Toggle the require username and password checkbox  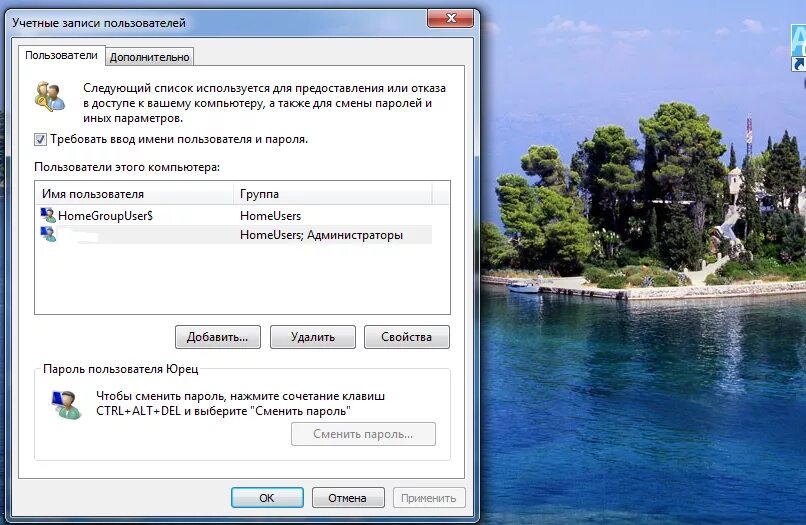pos(40,139)
